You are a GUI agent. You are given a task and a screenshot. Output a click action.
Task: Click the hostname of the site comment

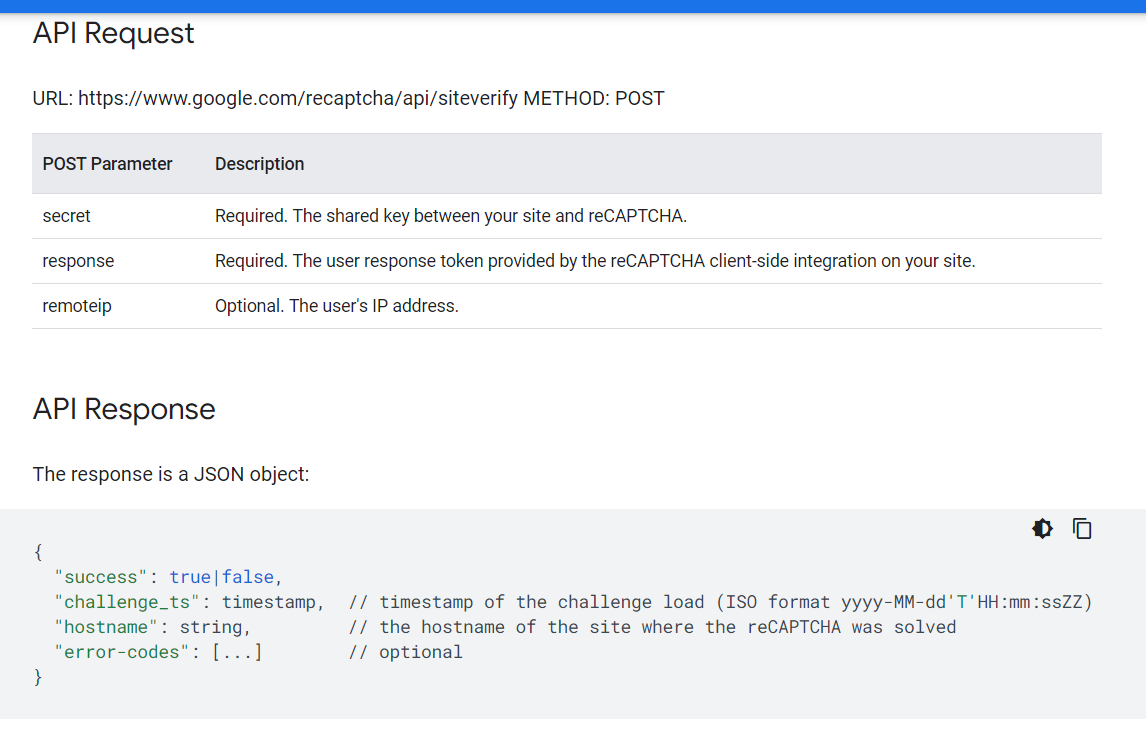(x=653, y=627)
